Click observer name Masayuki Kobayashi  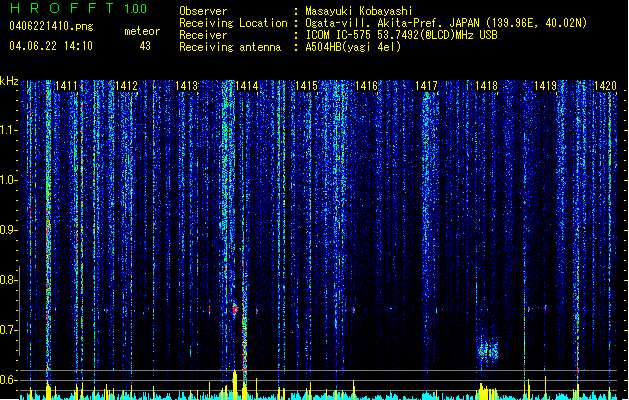pyautogui.click(x=359, y=11)
